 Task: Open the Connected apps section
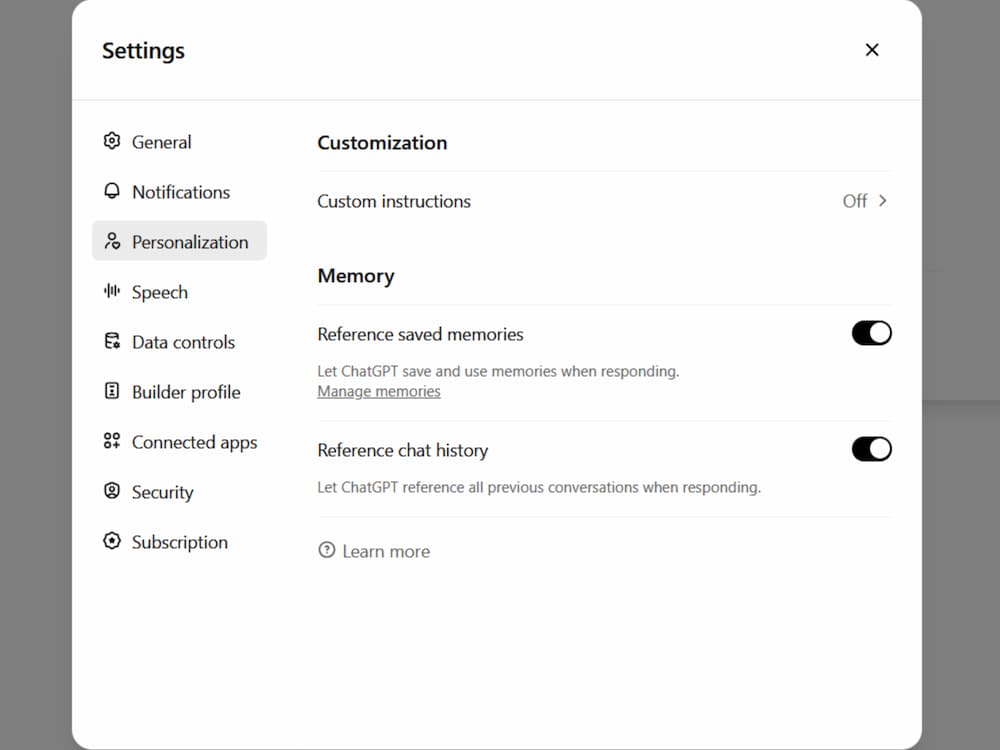tap(194, 442)
